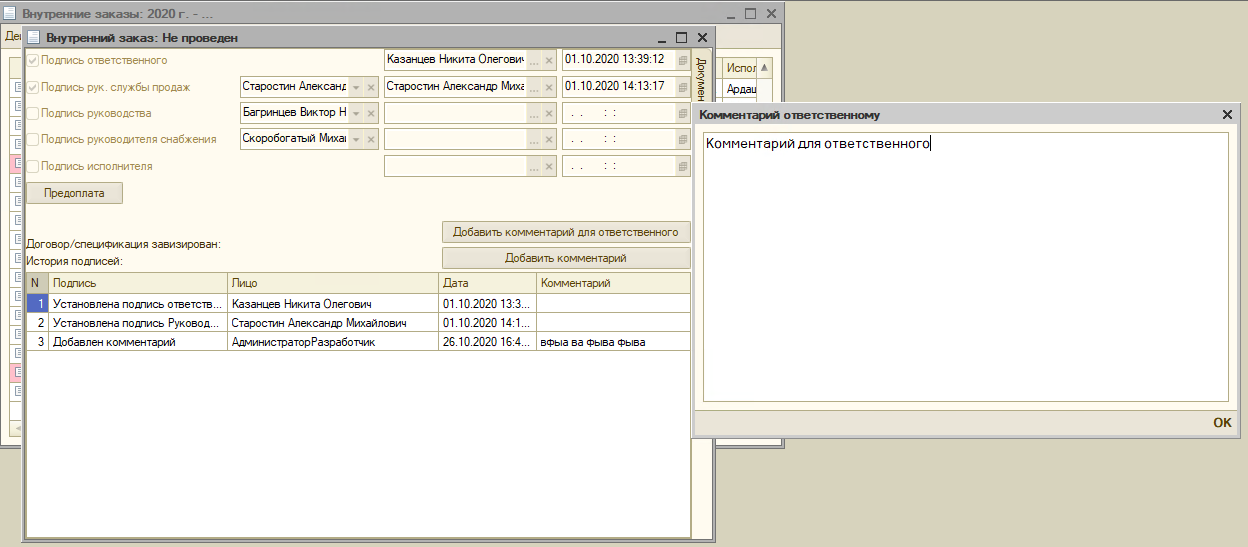
Task: Sort history by Подпись column header
Action: pyautogui.click(x=138, y=283)
